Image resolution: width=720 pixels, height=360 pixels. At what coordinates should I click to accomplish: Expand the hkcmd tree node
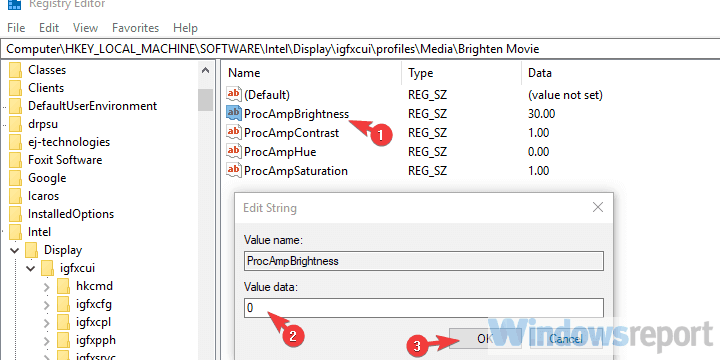[x=46, y=287]
